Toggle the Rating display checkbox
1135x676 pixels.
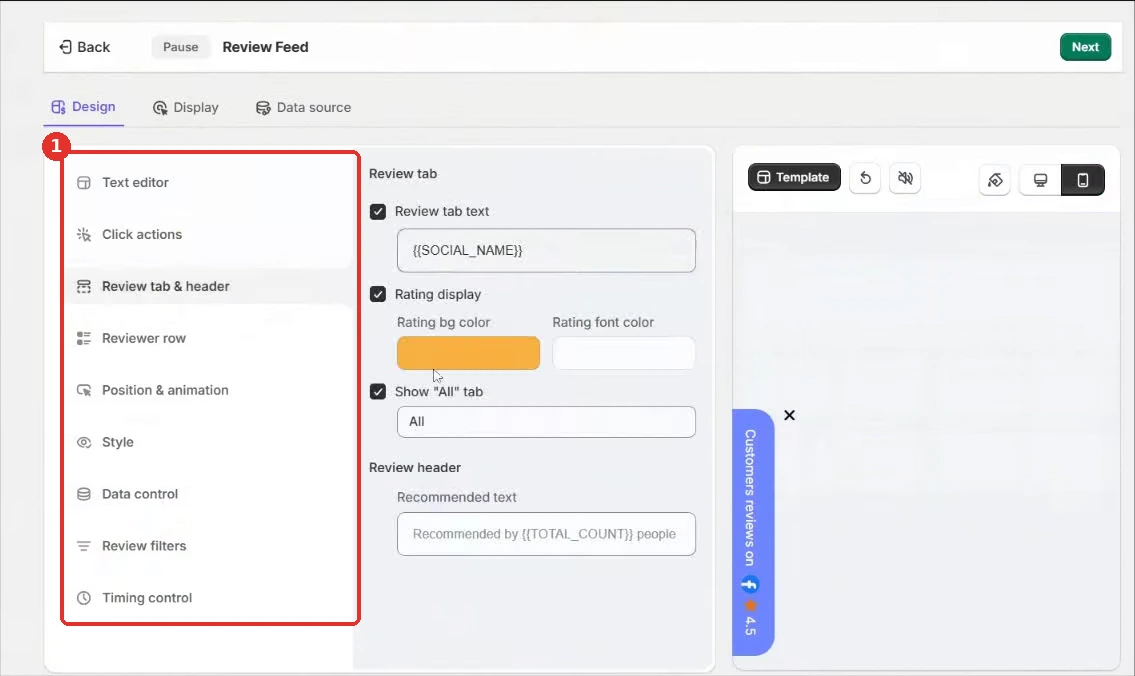coord(378,294)
